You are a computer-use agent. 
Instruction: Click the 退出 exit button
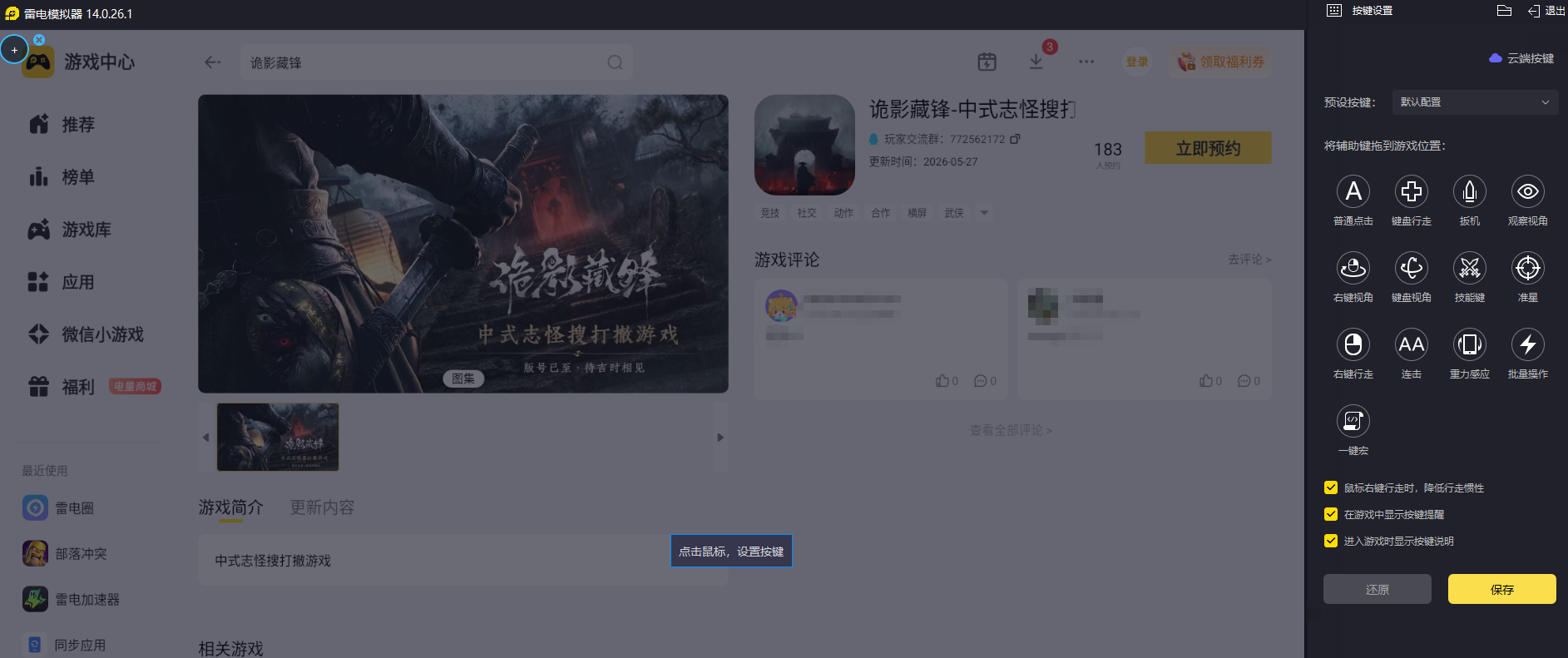tap(1546, 11)
